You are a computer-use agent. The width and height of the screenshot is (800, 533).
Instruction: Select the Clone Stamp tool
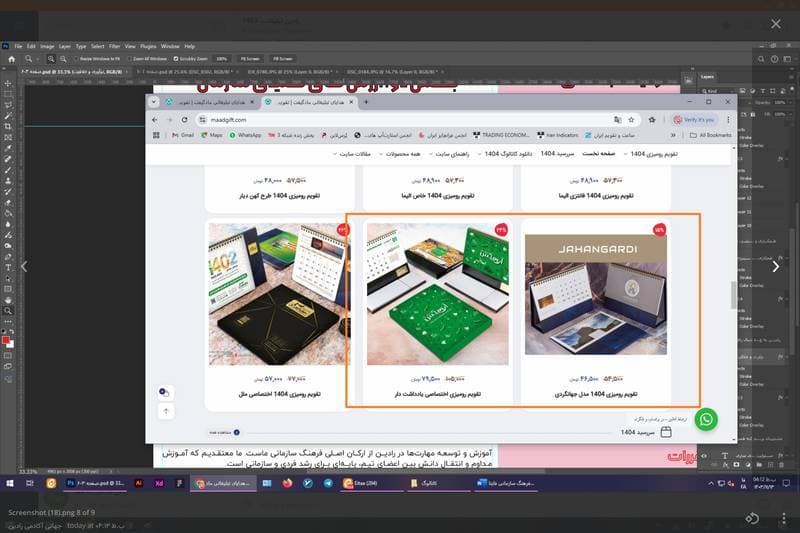8,181
